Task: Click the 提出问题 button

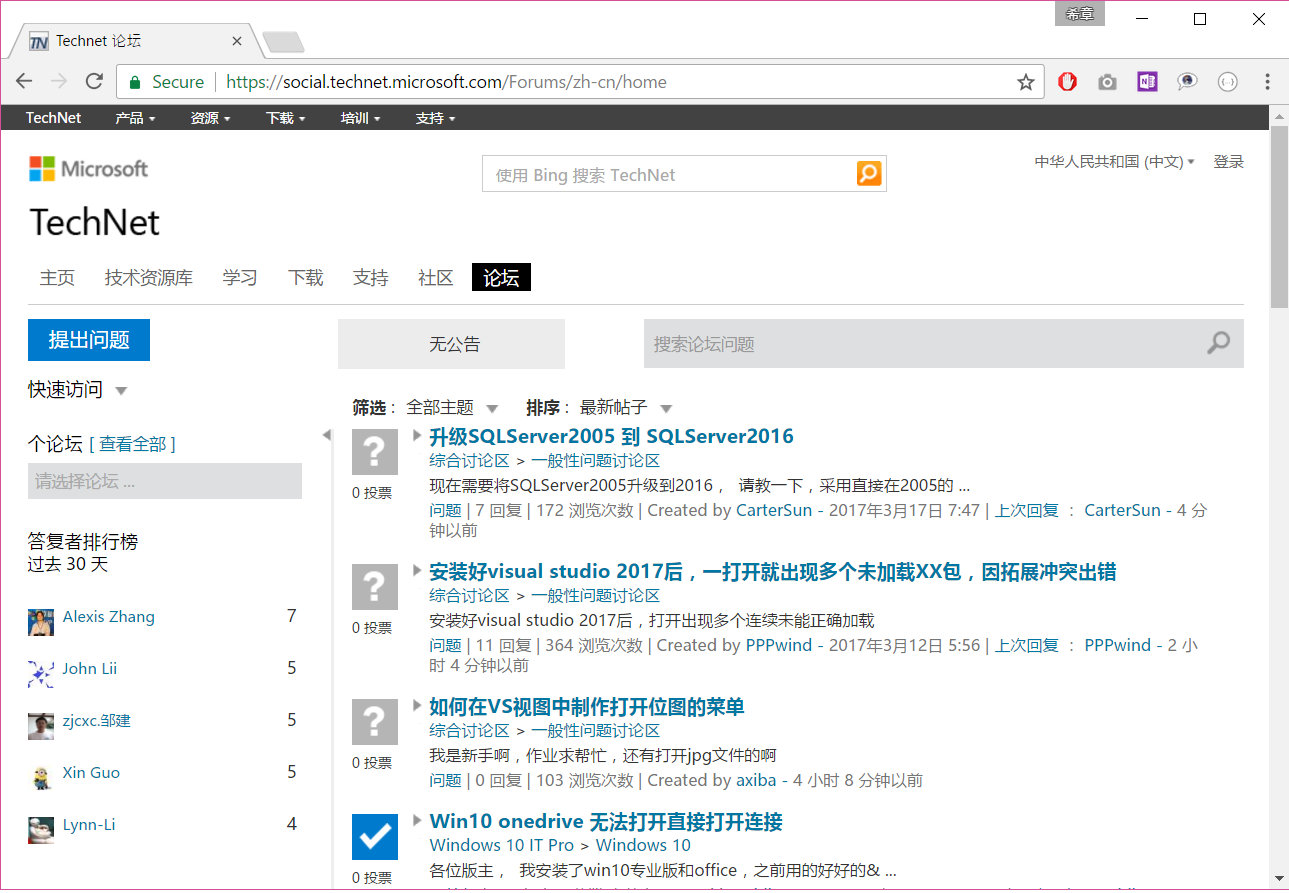Action: [x=89, y=340]
